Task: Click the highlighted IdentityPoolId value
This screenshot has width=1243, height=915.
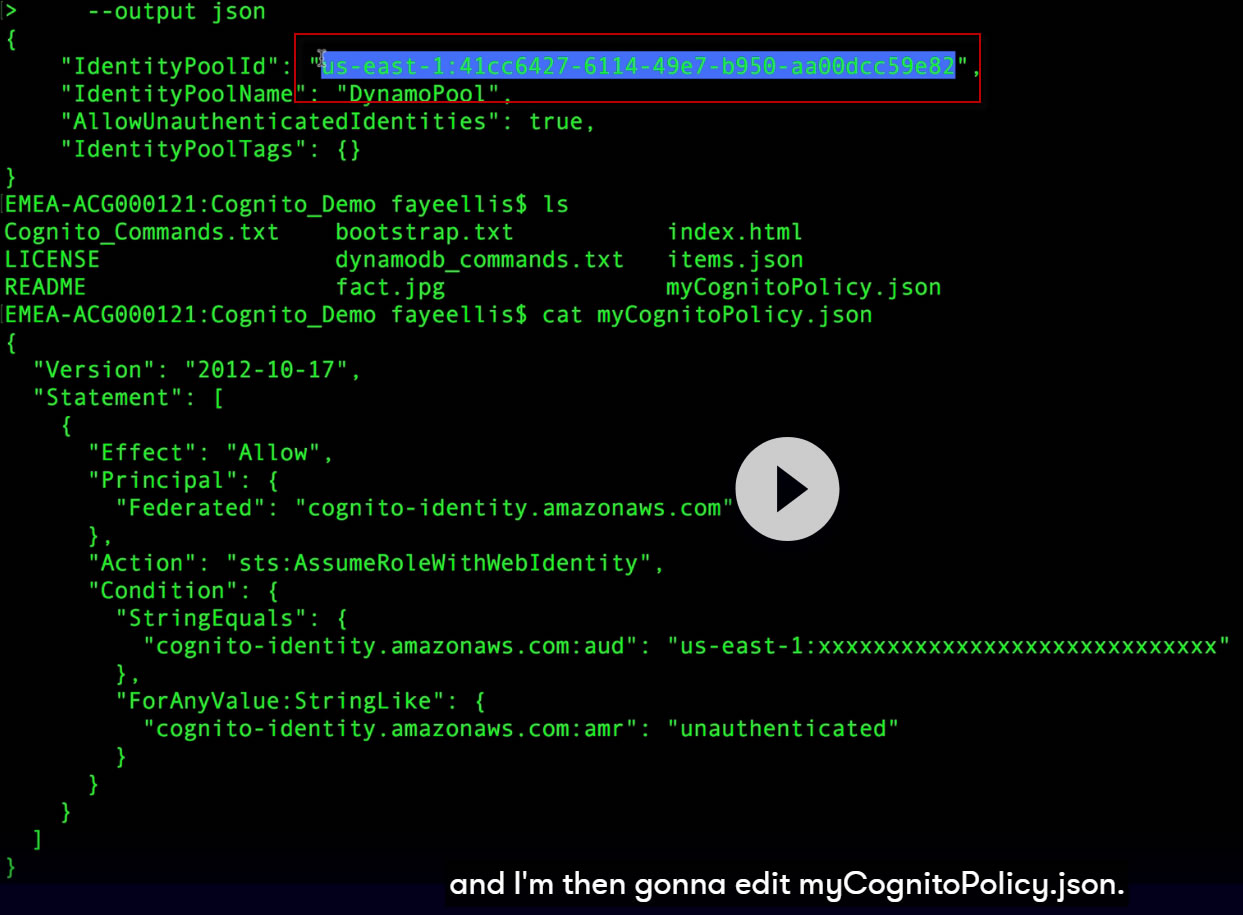Action: pyautogui.click(x=638, y=66)
